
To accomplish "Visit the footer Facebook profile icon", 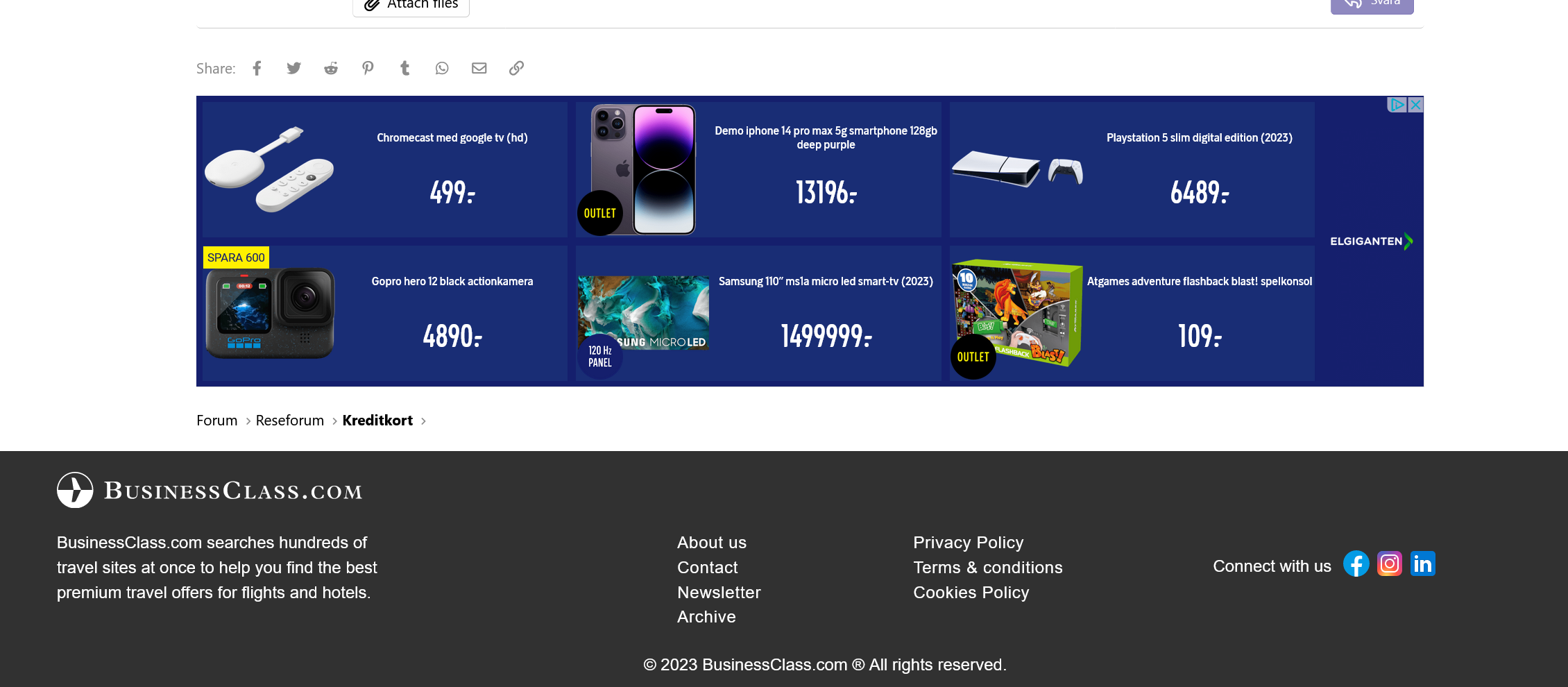I will click(x=1356, y=563).
